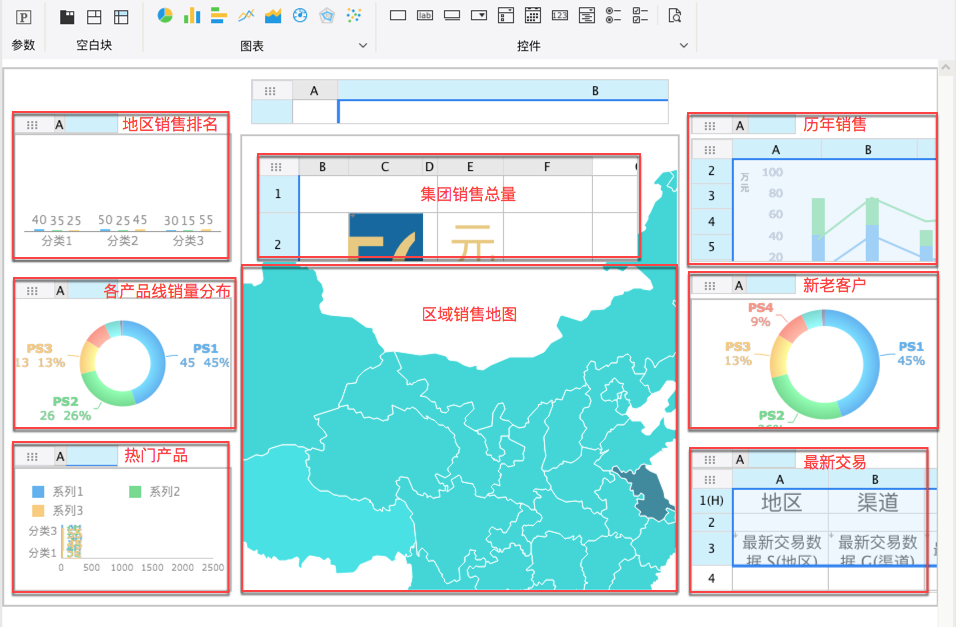Click grip handle of bar ranking block
The height and width of the screenshot is (627, 956).
pyautogui.click(x=32, y=125)
